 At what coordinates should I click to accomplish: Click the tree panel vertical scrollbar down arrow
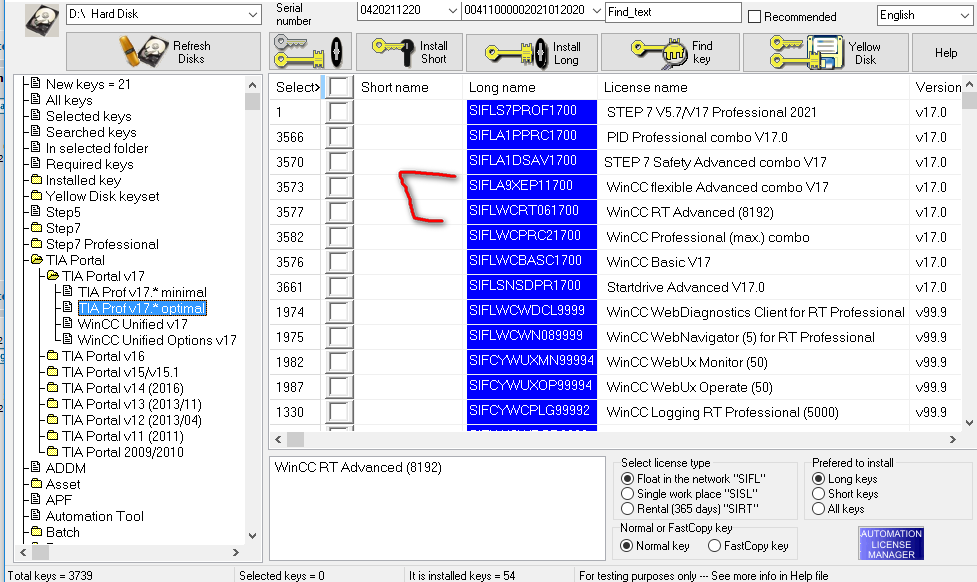(x=252, y=535)
